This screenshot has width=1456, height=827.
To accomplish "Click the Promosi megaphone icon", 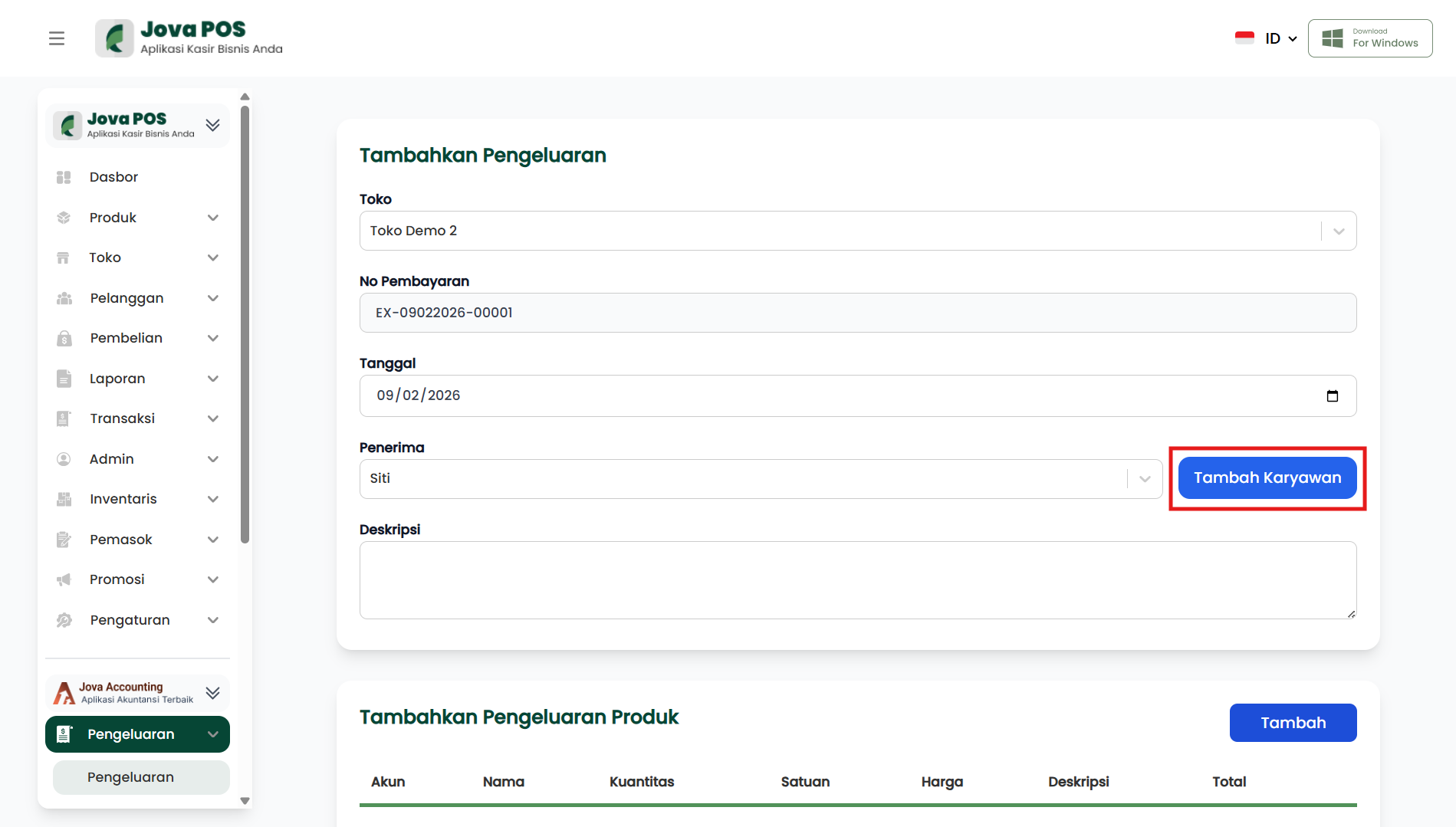I will (x=64, y=579).
